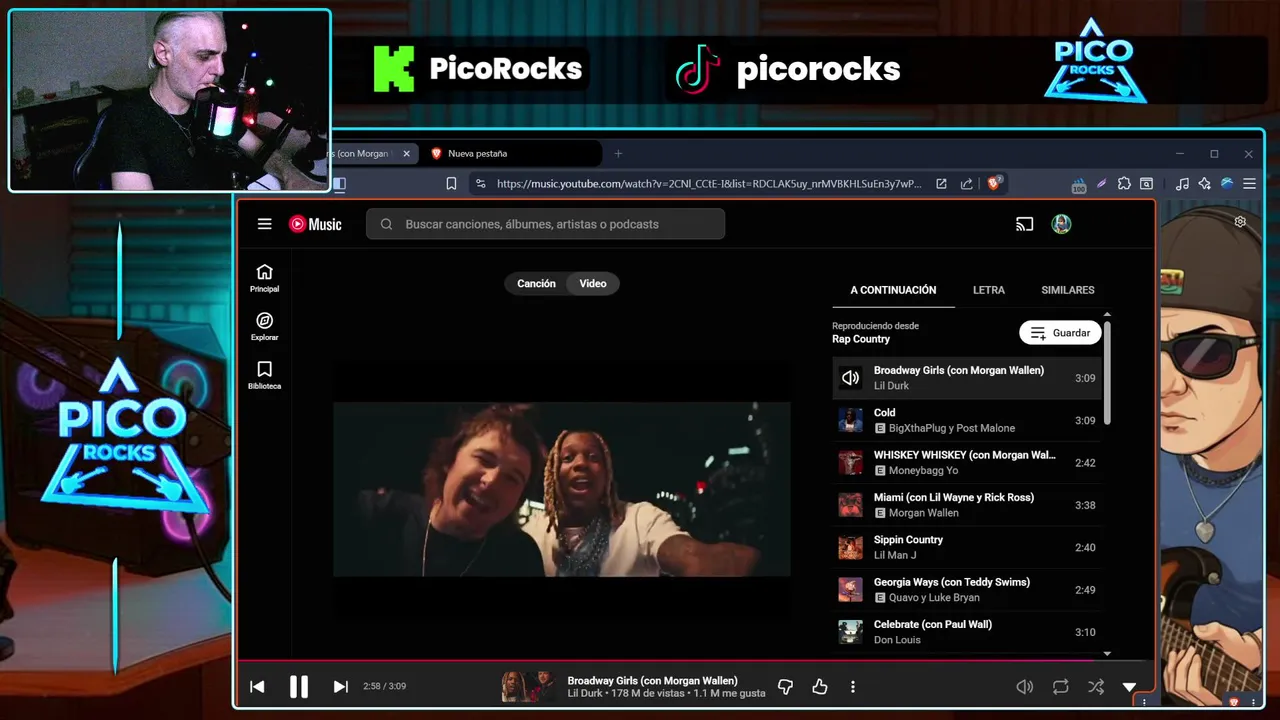Open site settings icon in address bar
Image resolution: width=1280 pixels, height=720 pixels.
click(x=481, y=184)
